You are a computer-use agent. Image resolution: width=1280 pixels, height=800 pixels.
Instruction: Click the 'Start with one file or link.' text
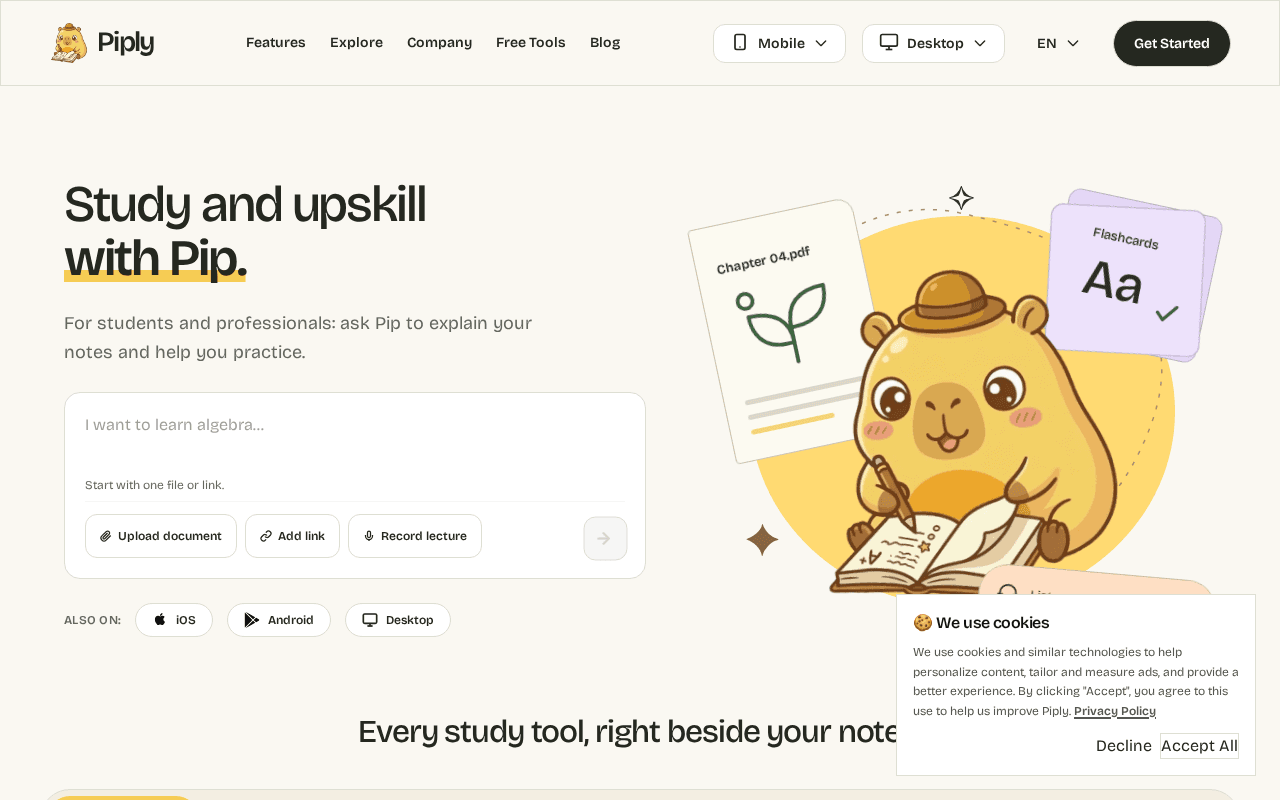pyautogui.click(x=155, y=485)
